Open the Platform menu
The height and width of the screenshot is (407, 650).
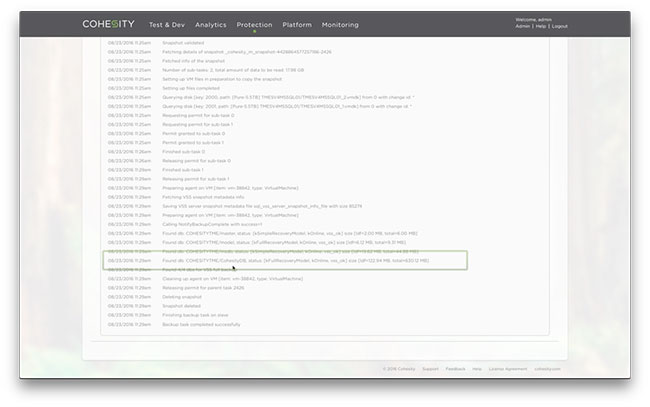pyautogui.click(x=297, y=23)
